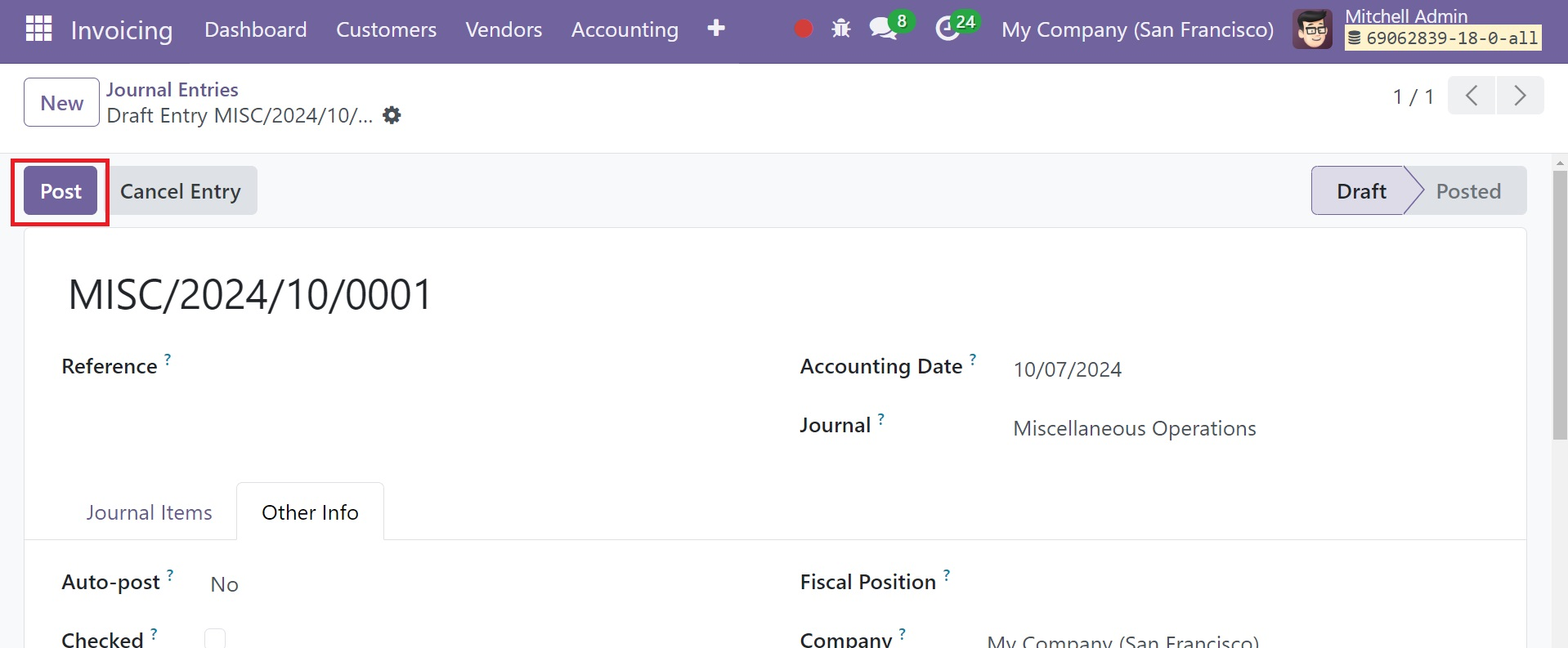Open the Customers menu
This screenshot has height=648, width=1568.
(386, 29)
